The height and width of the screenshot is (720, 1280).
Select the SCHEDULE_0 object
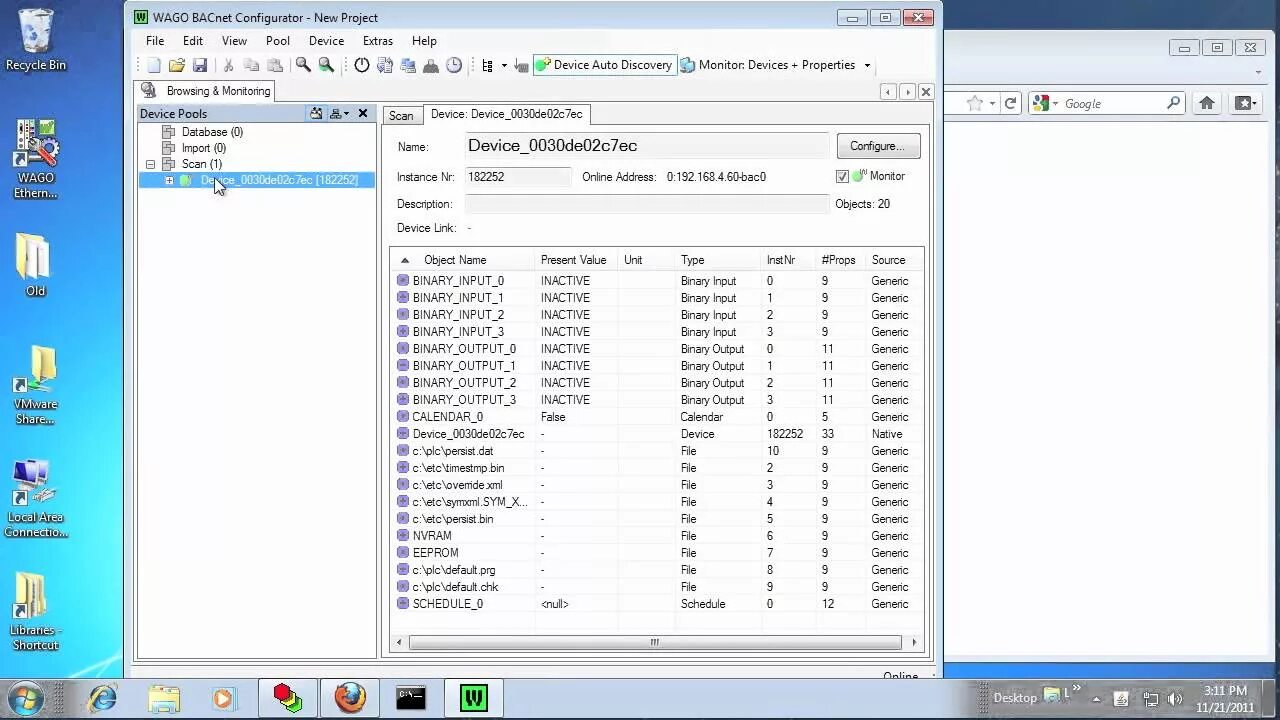(x=655, y=604)
